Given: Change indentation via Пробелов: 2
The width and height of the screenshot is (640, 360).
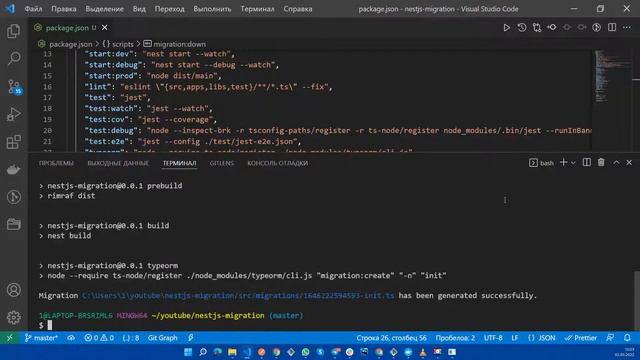Looking at the screenshot, I should click(455, 338).
